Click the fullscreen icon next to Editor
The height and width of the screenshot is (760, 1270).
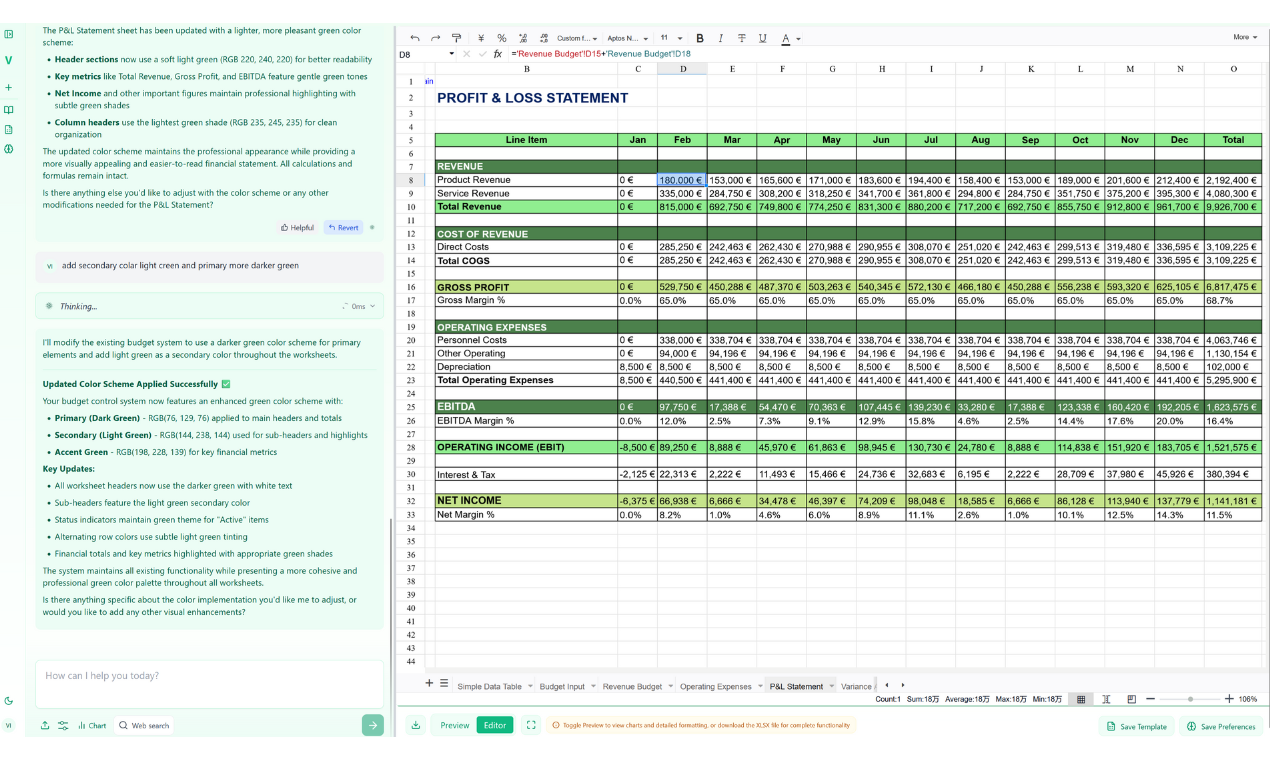tap(531, 725)
